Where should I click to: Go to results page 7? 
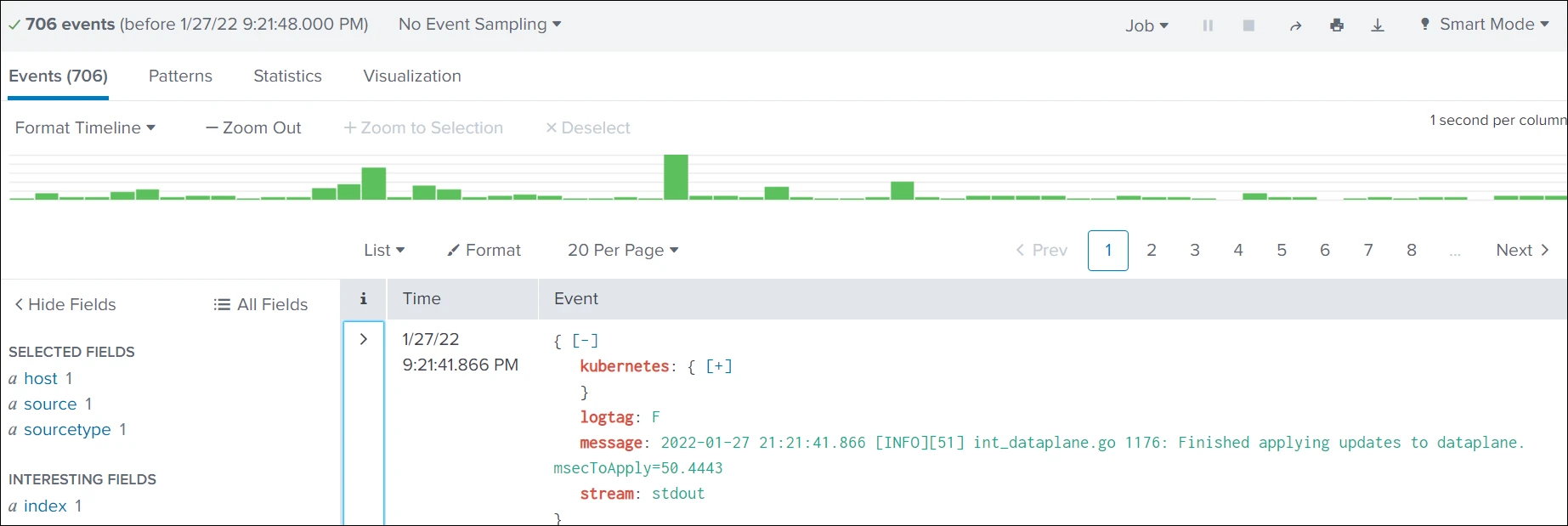coord(1368,250)
